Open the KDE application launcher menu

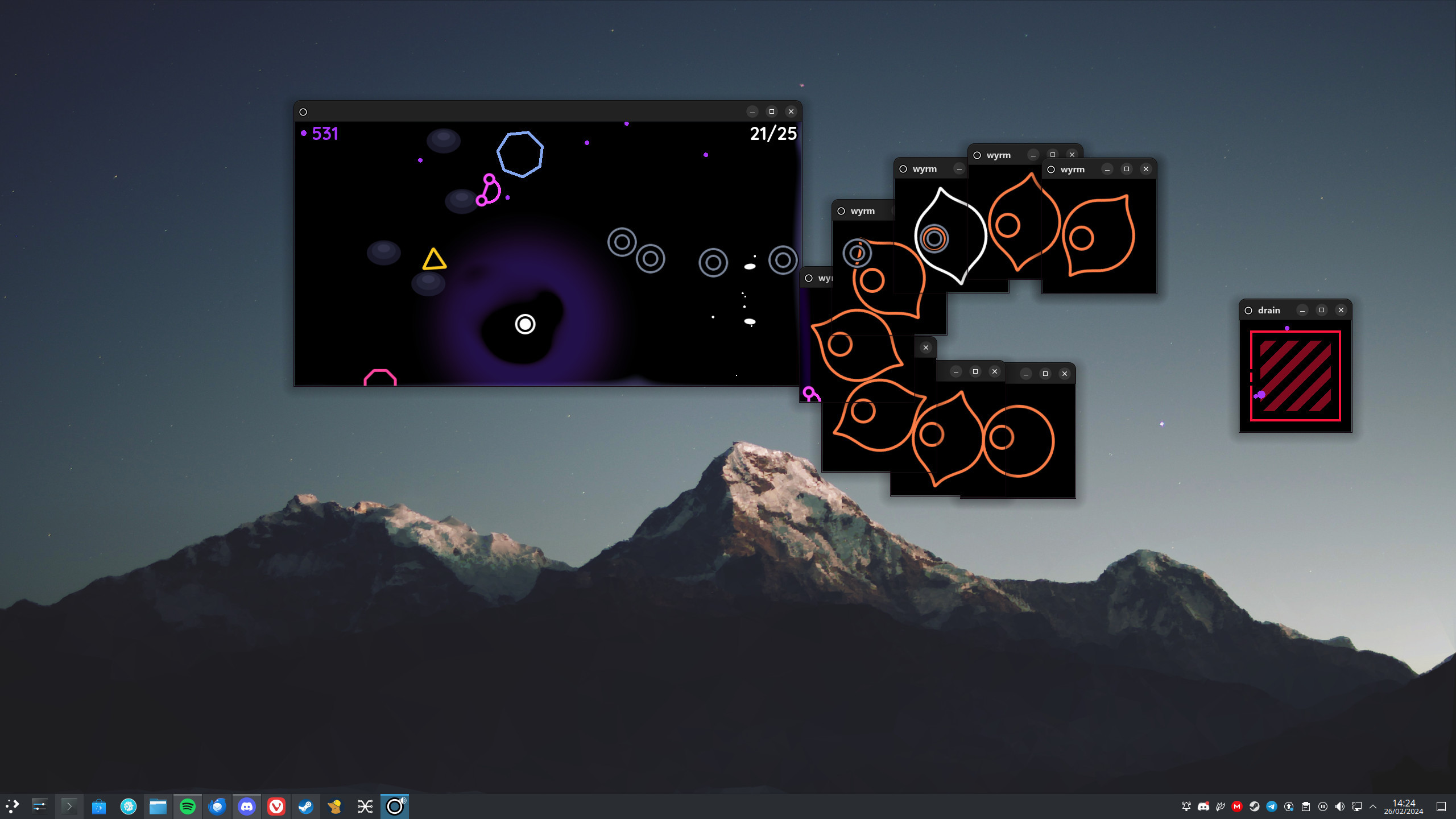click(x=12, y=806)
